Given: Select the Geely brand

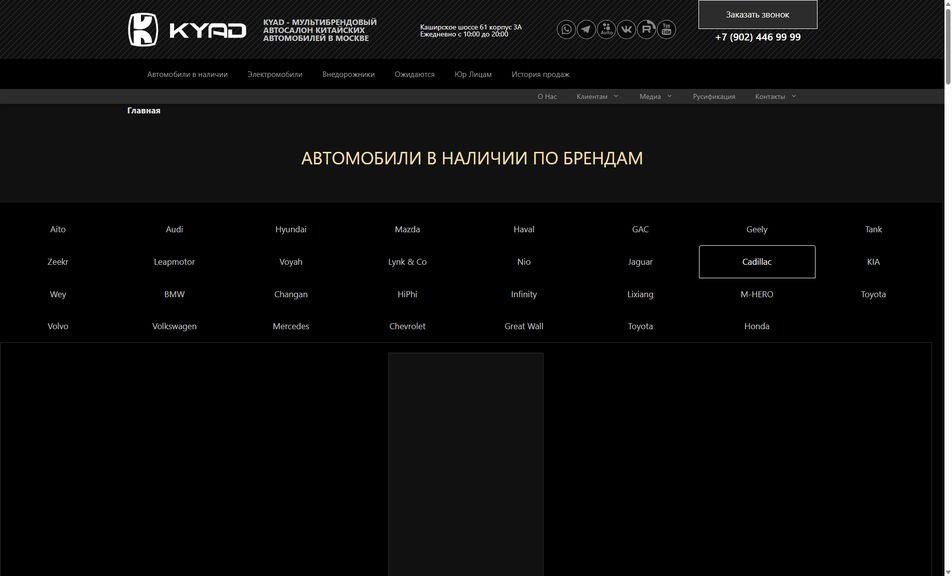Looking at the screenshot, I should pos(757,229).
